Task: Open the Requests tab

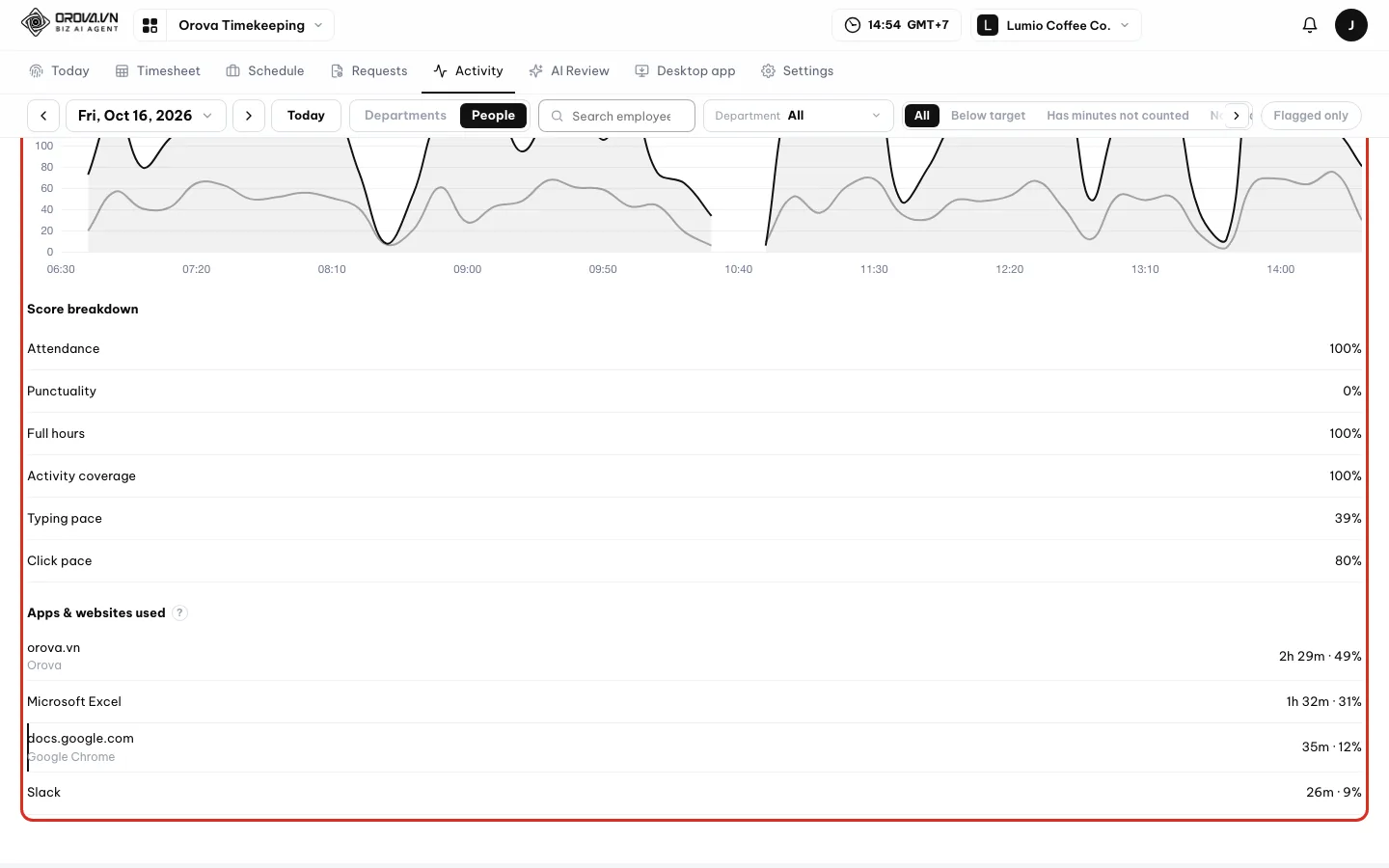Action: [x=369, y=71]
